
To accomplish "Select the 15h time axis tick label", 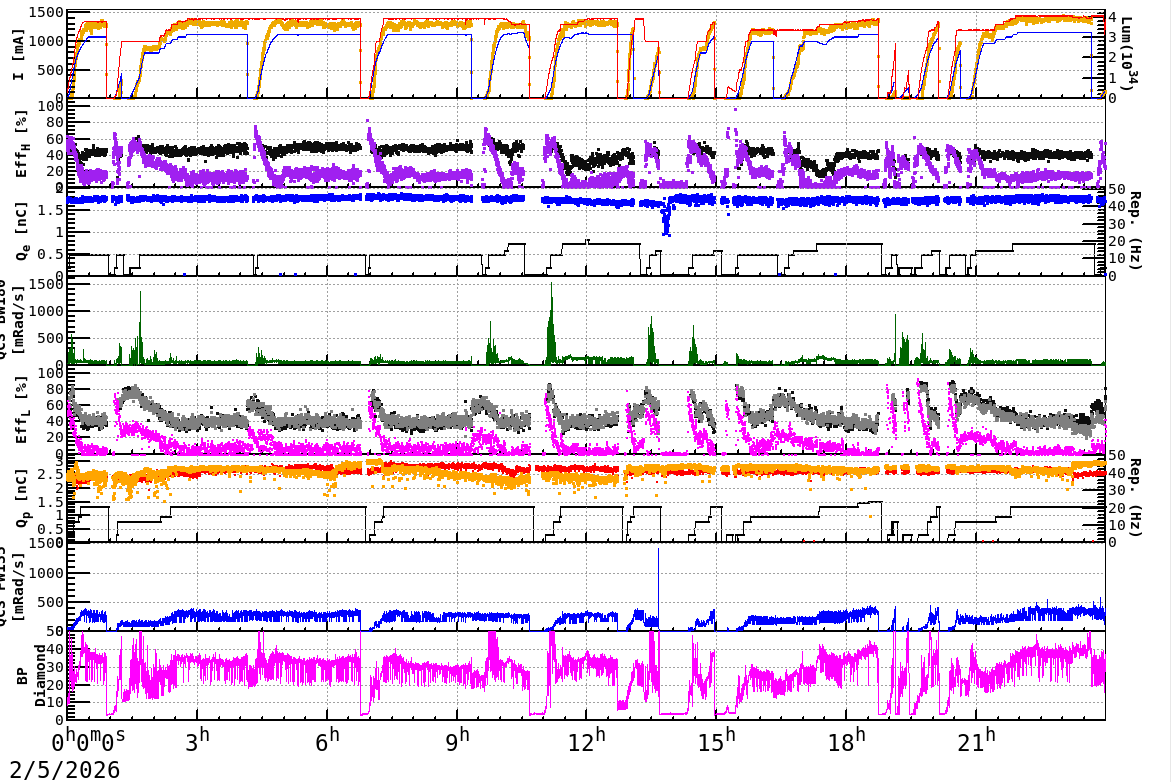I will coord(717,741).
